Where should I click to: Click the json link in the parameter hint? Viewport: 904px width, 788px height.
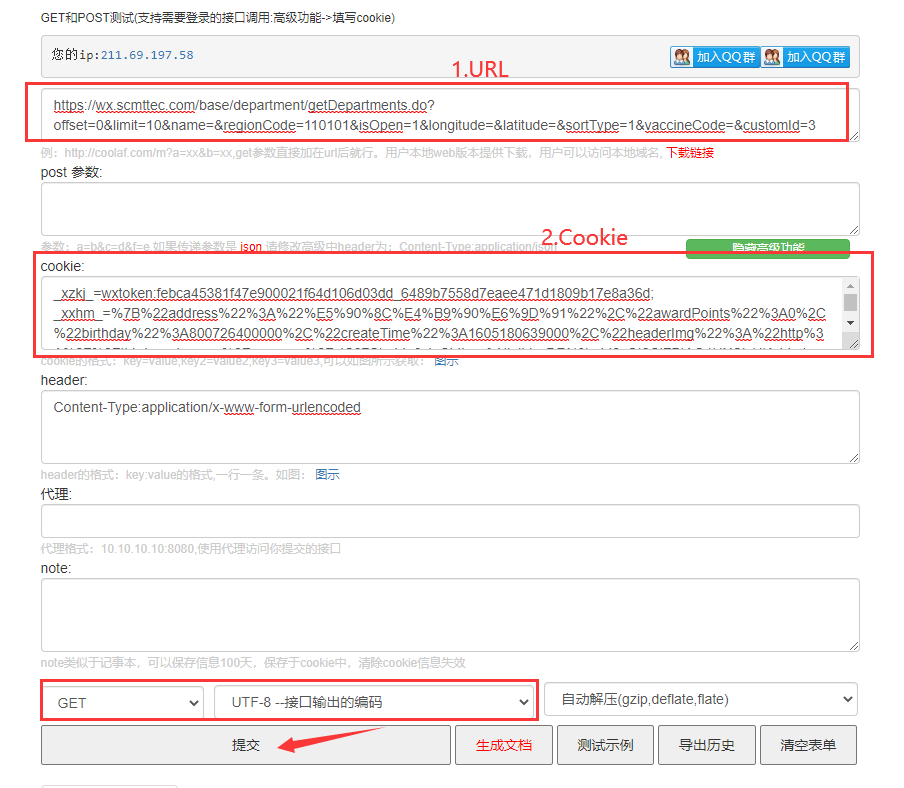[251, 247]
